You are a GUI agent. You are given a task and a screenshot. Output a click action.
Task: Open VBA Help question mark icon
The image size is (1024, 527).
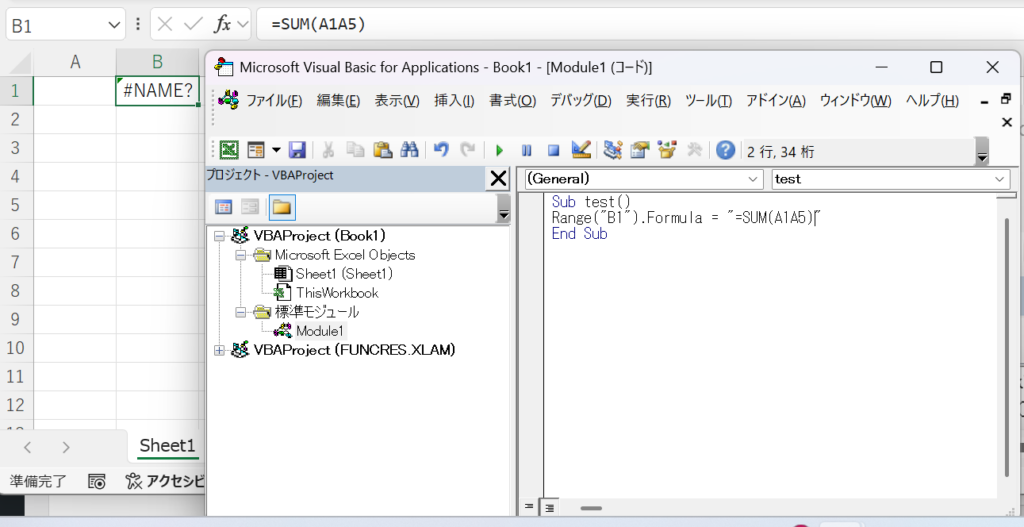tap(725, 151)
